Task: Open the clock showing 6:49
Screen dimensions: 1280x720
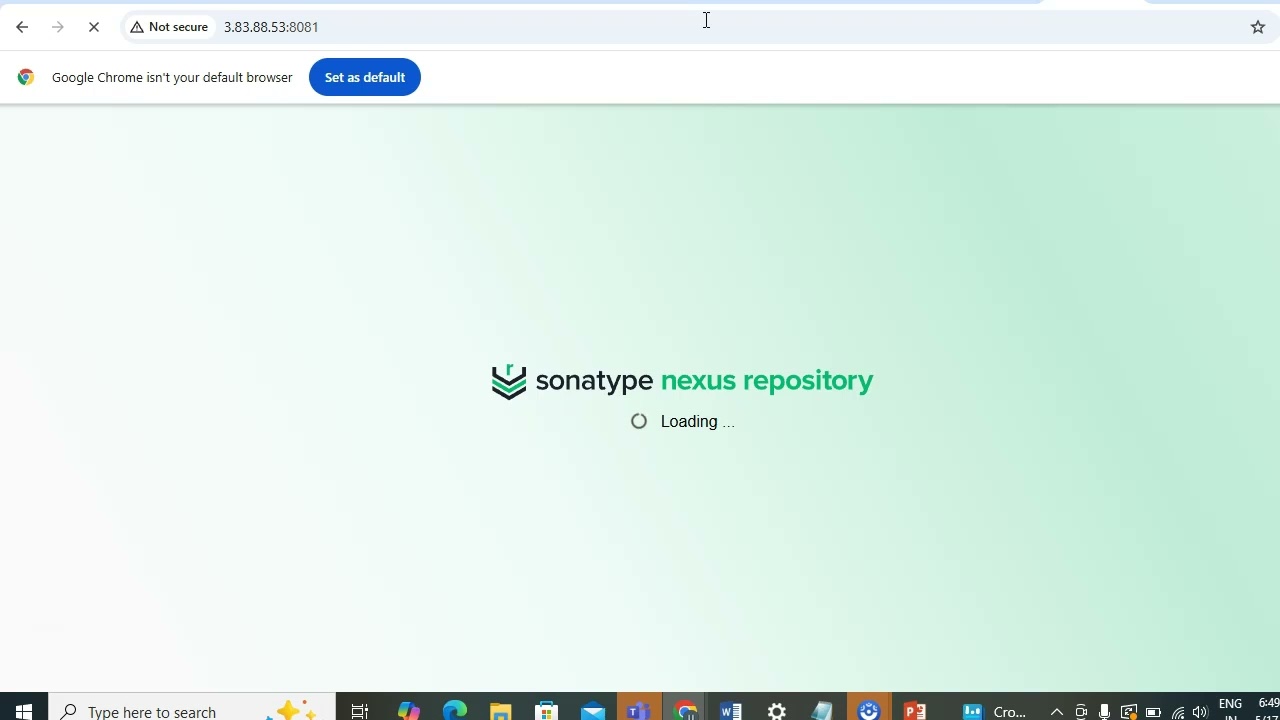Action: (x=1268, y=704)
